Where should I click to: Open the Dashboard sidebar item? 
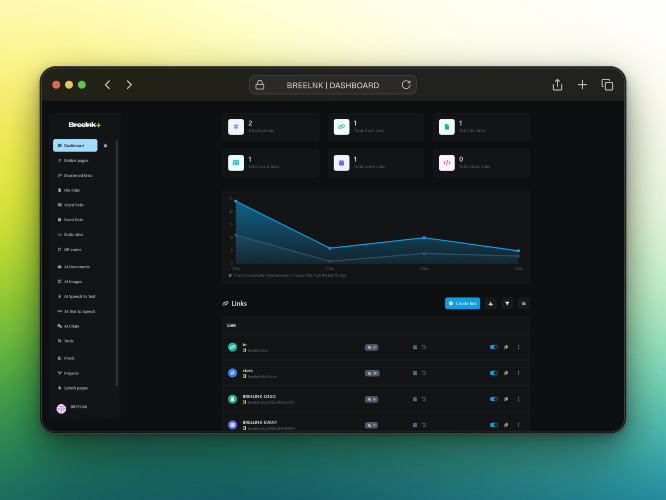[x=75, y=145]
